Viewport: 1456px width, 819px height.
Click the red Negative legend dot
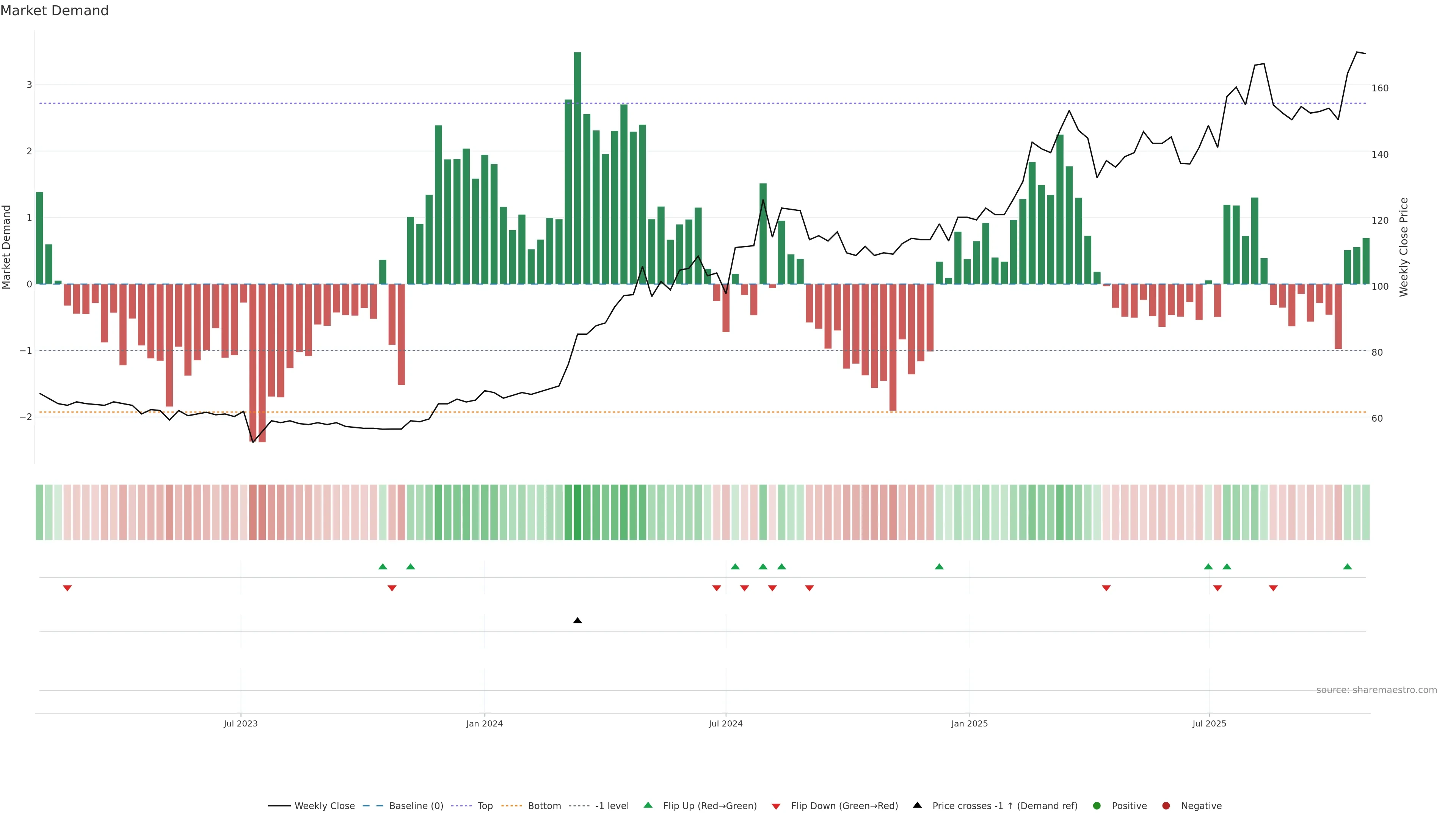tap(1166, 806)
